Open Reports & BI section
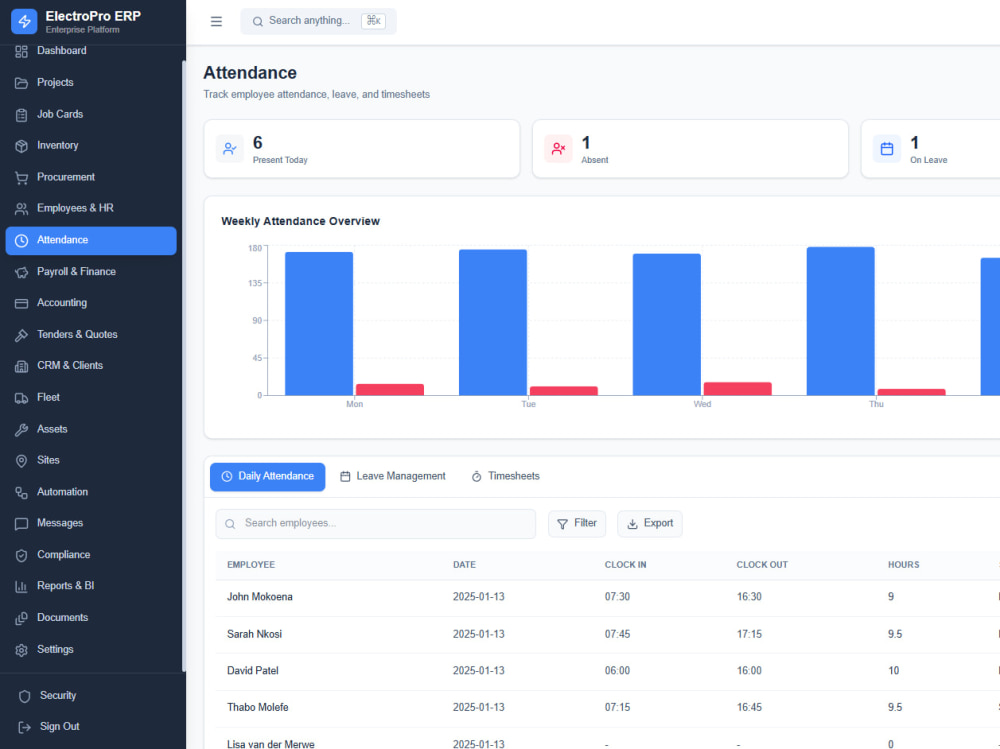 click(91, 586)
